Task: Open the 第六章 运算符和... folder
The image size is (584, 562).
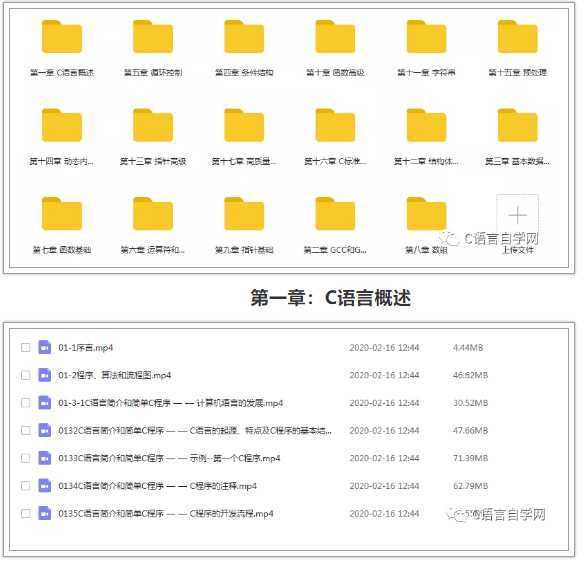Action: click(x=153, y=214)
